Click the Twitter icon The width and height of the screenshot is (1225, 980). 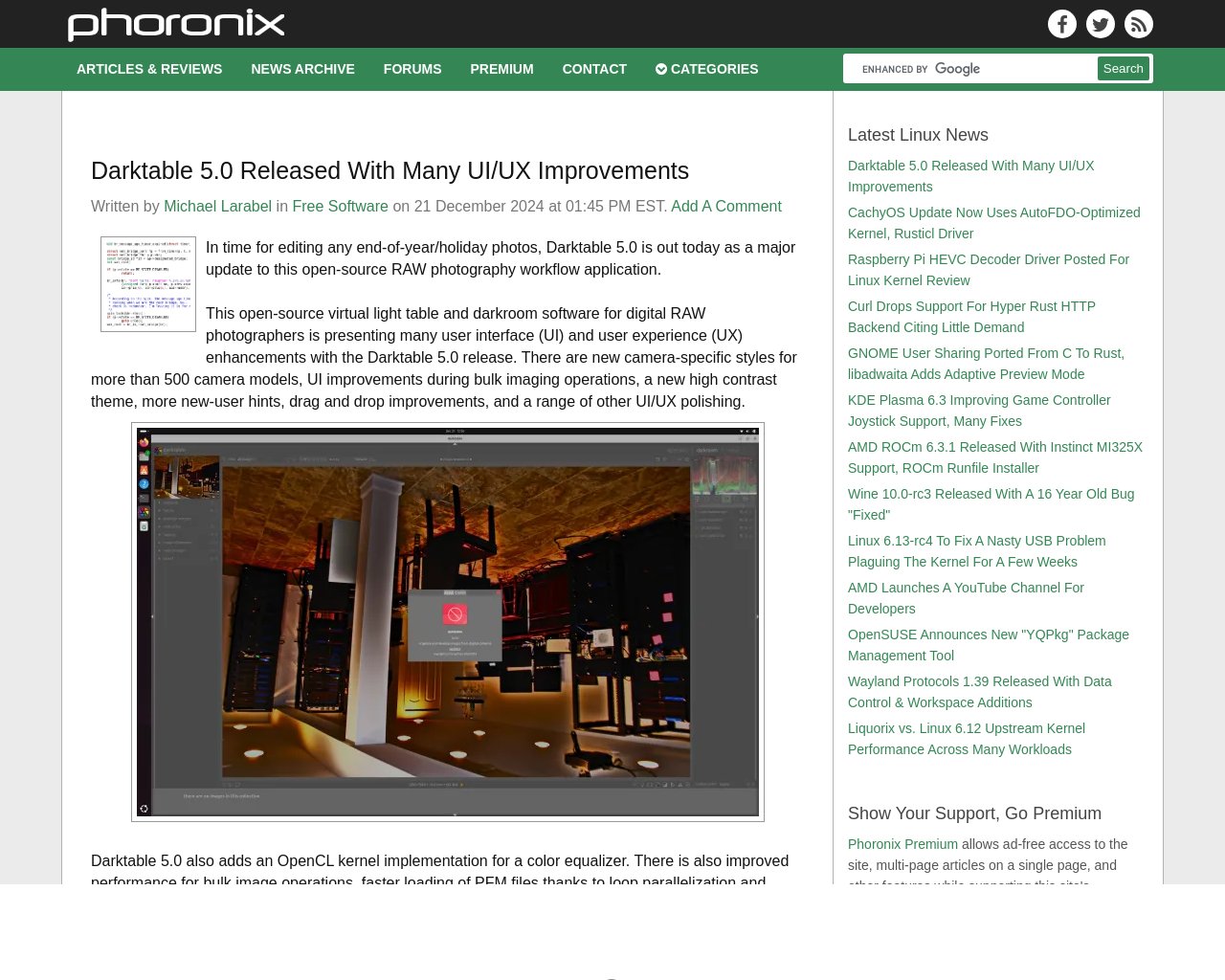(1101, 24)
